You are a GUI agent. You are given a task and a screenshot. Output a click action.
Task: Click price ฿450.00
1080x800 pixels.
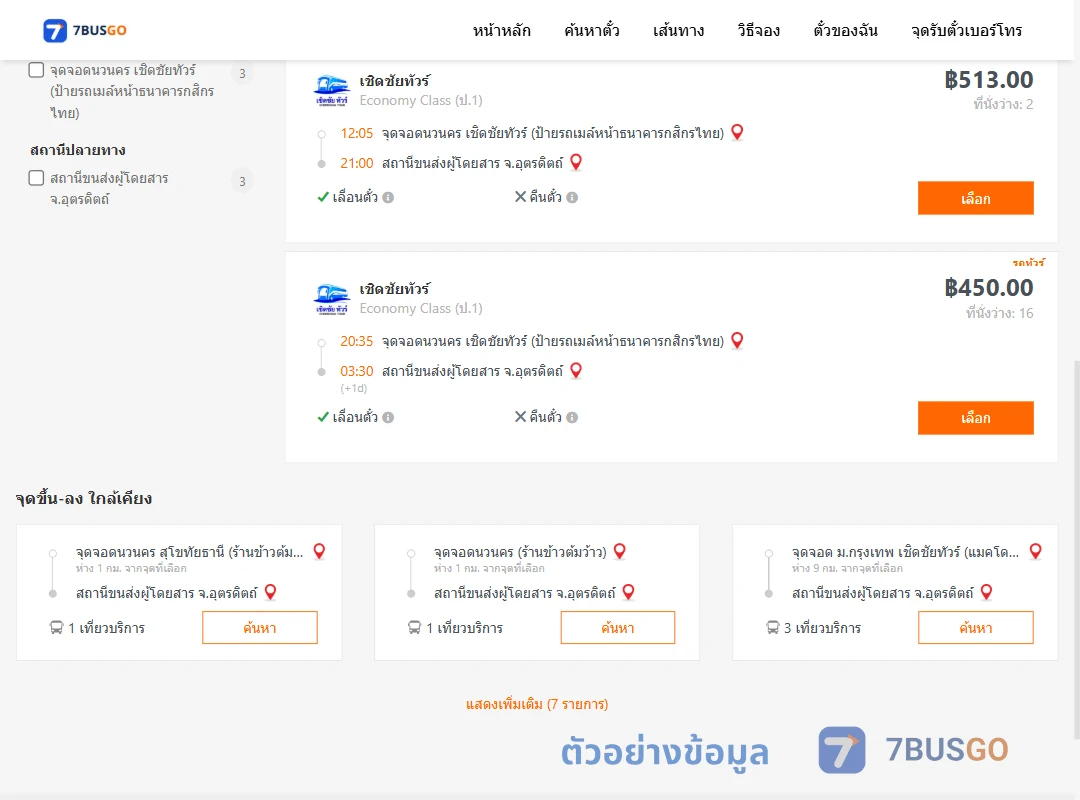click(x=988, y=288)
